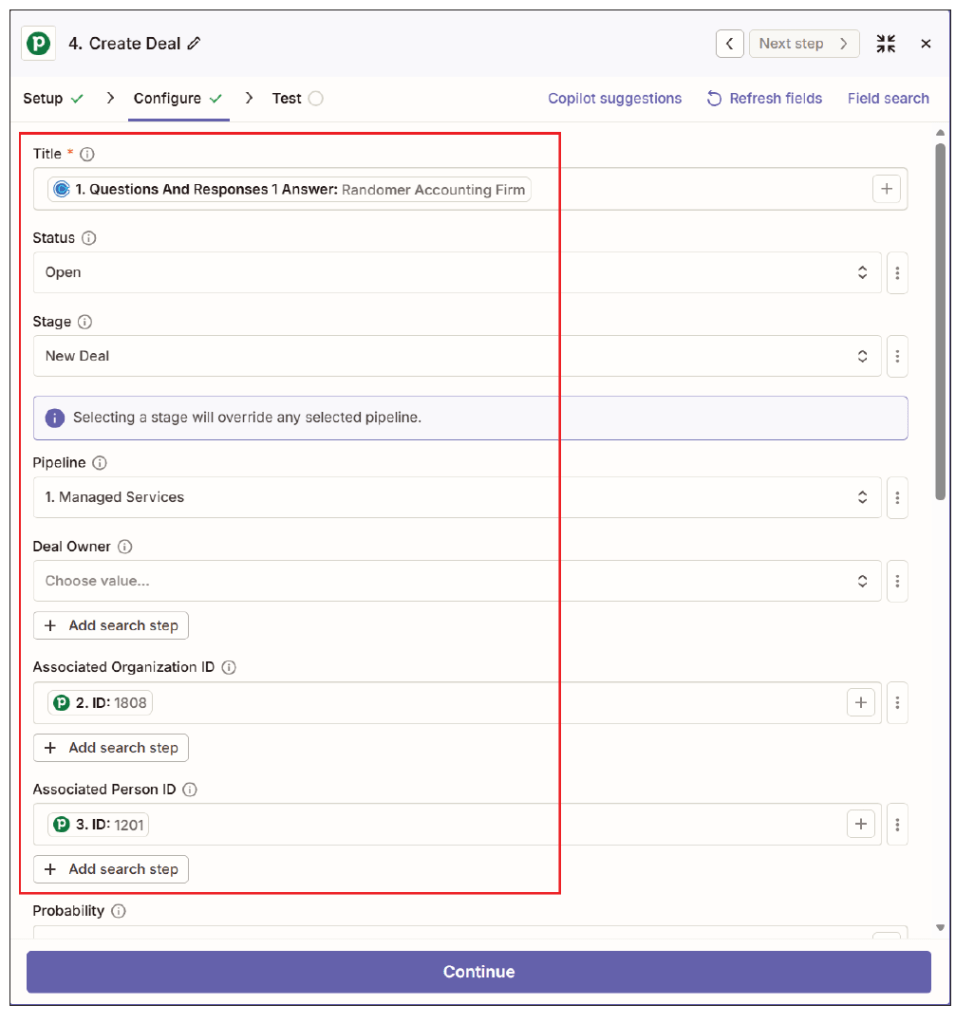Click Associated Person ID input field

[457, 825]
